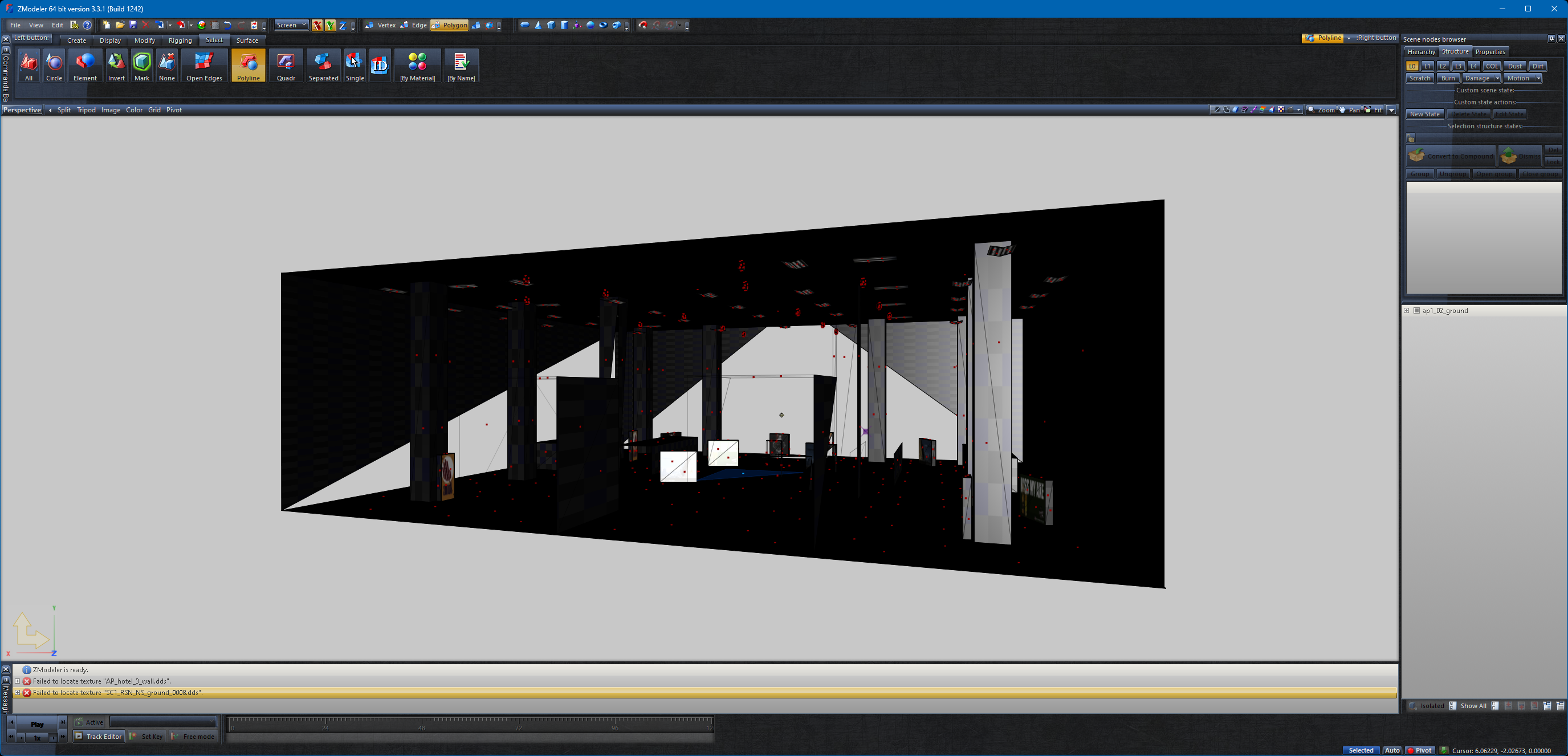
Task: Check the ap1_02_ground node checkbox
Action: [1416, 310]
